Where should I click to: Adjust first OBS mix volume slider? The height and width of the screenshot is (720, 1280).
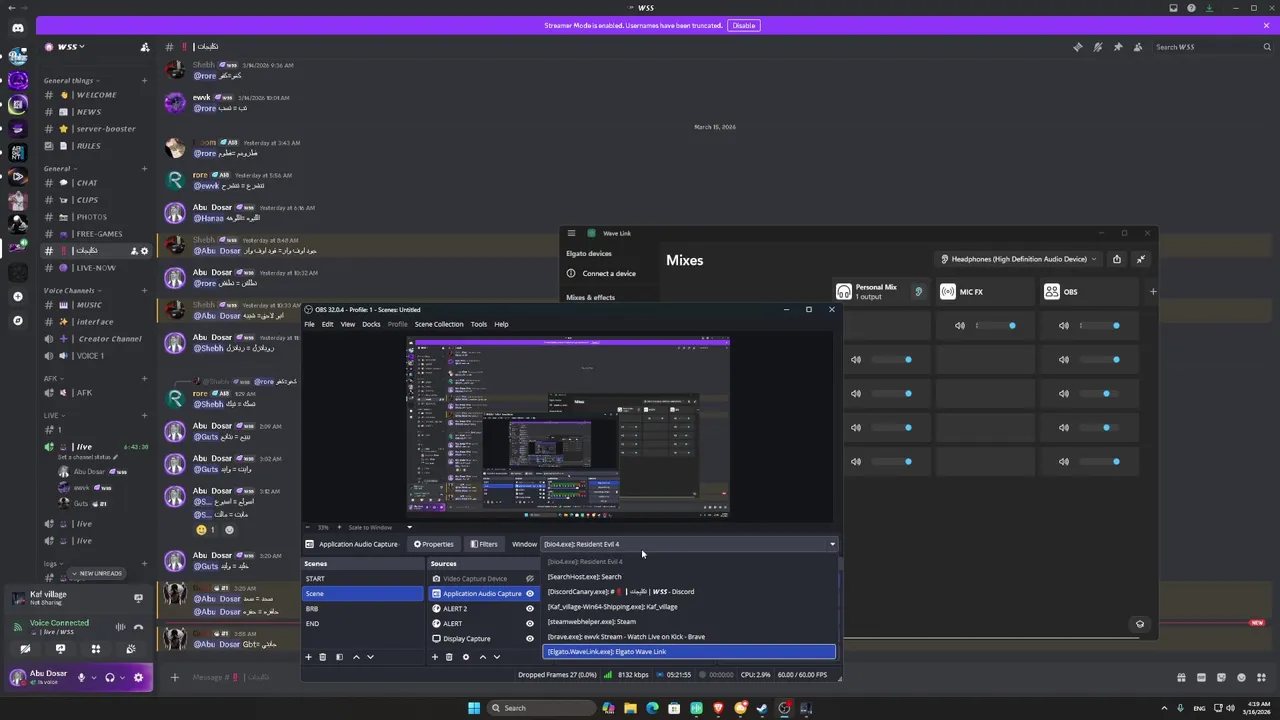coord(1097,325)
